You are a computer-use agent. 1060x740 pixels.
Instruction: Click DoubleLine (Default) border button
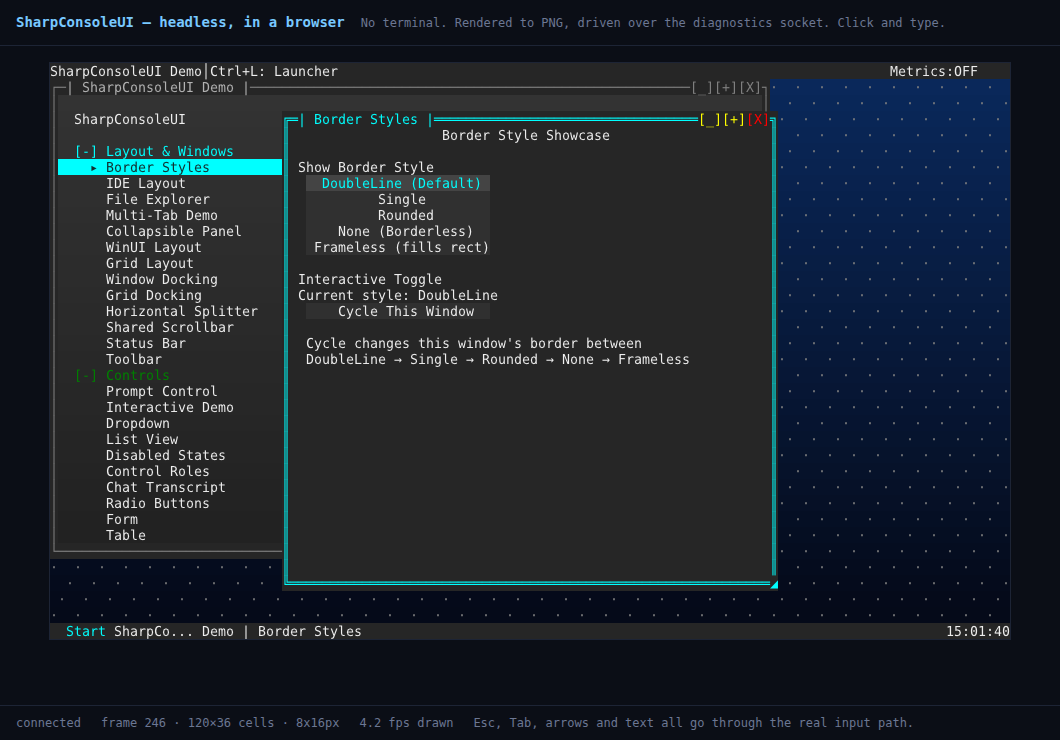pyautogui.click(x=398, y=184)
